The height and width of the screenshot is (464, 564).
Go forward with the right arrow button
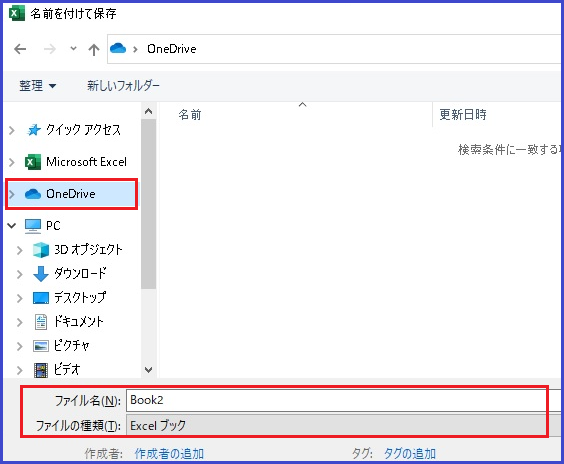(x=50, y=49)
